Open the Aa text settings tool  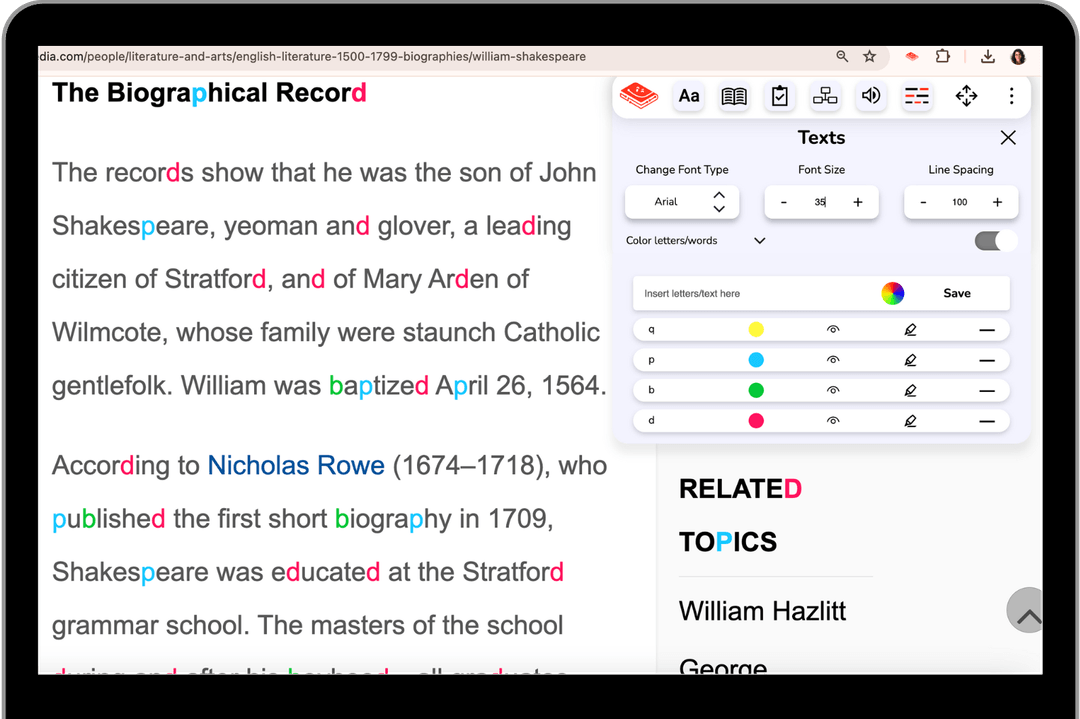(687, 96)
